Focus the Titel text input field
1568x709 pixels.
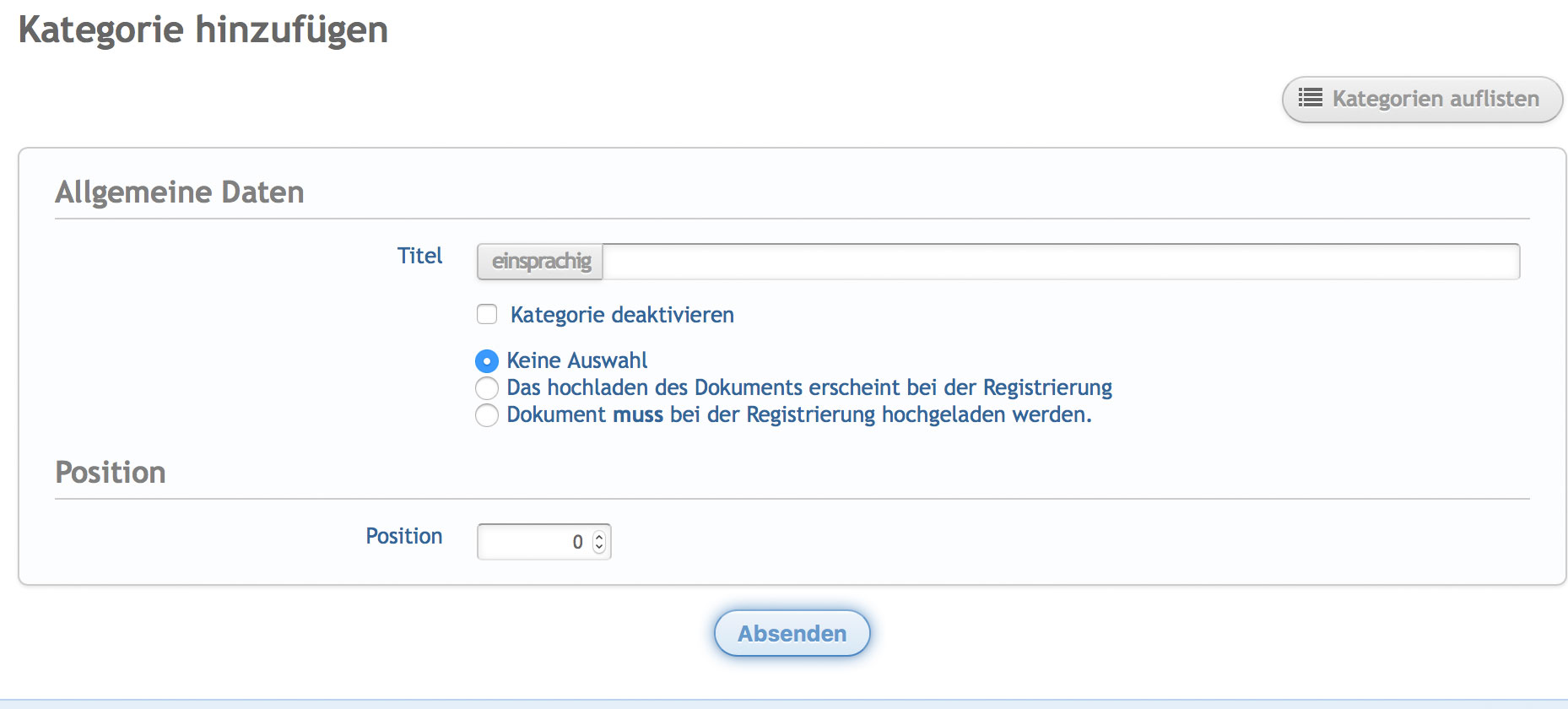pos(1061,262)
